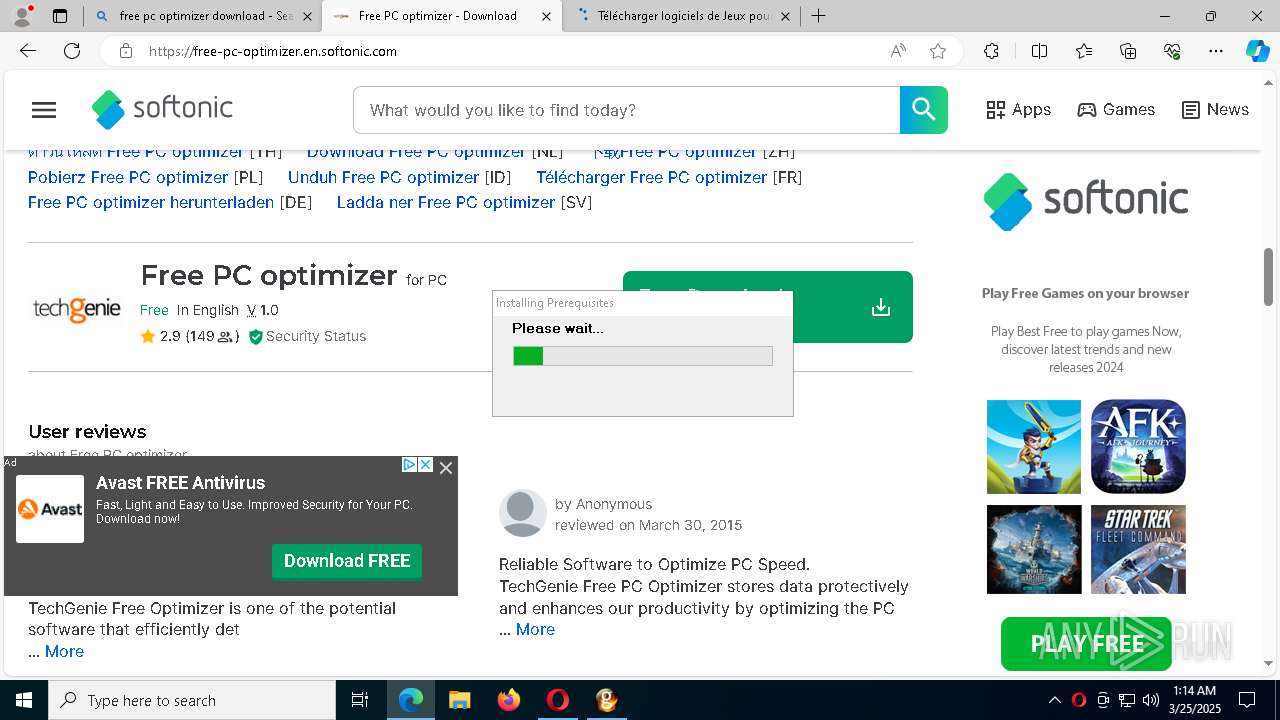The image size is (1280, 720).
Task: Add this page to favorites
Action: pyautogui.click(x=938, y=51)
